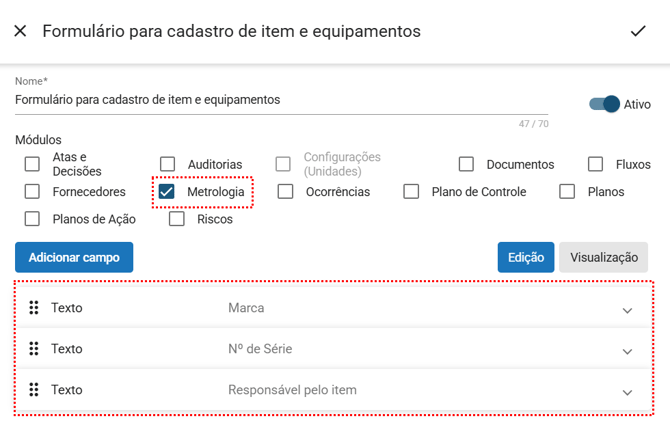
Task: Uncheck the Metrologia checkbox
Action: (x=167, y=191)
